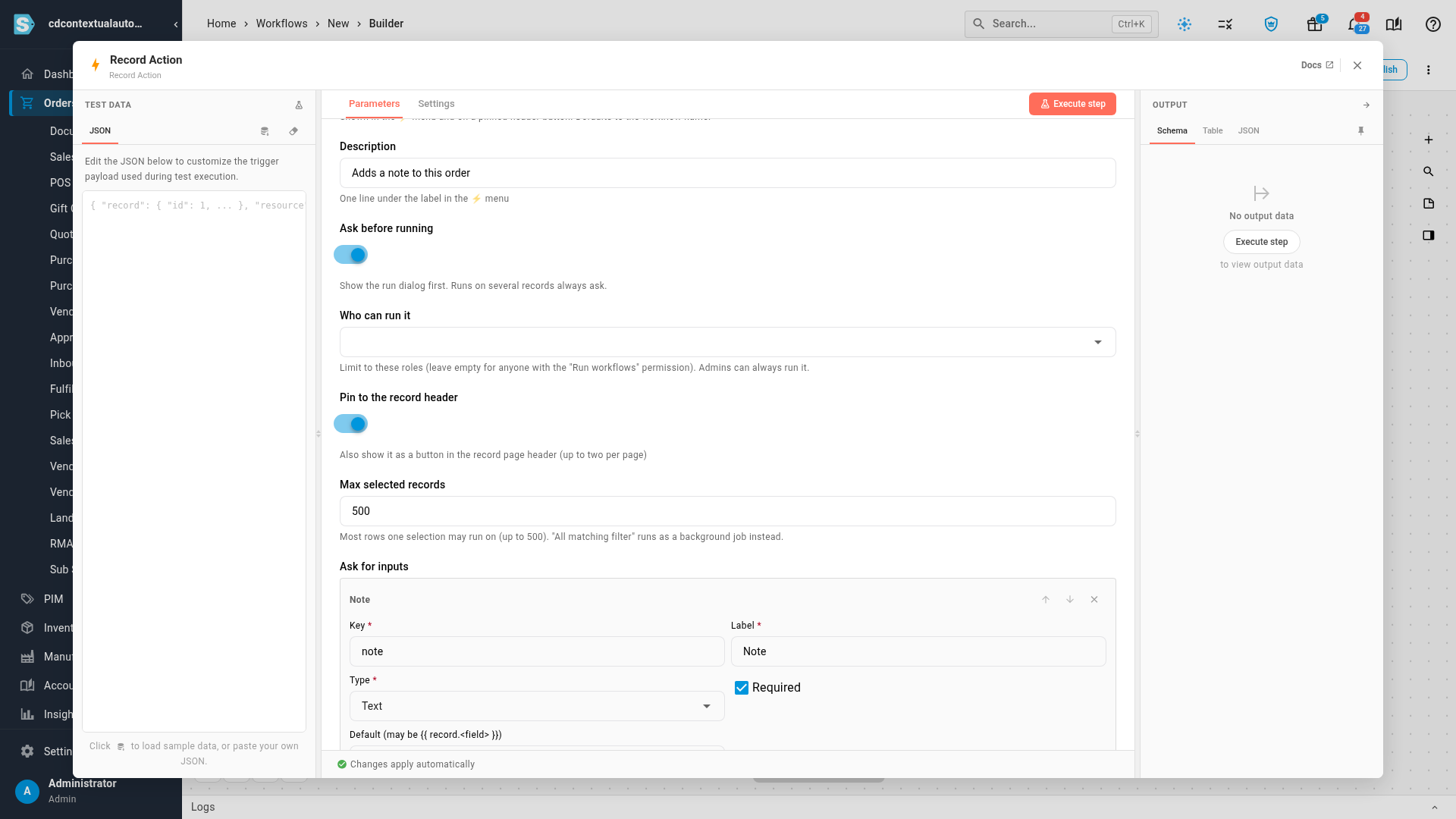Load sample data icon in JSON tab row
This screenshot has height=819, width=1456.
pyautogui.click(x=265, y=131)
